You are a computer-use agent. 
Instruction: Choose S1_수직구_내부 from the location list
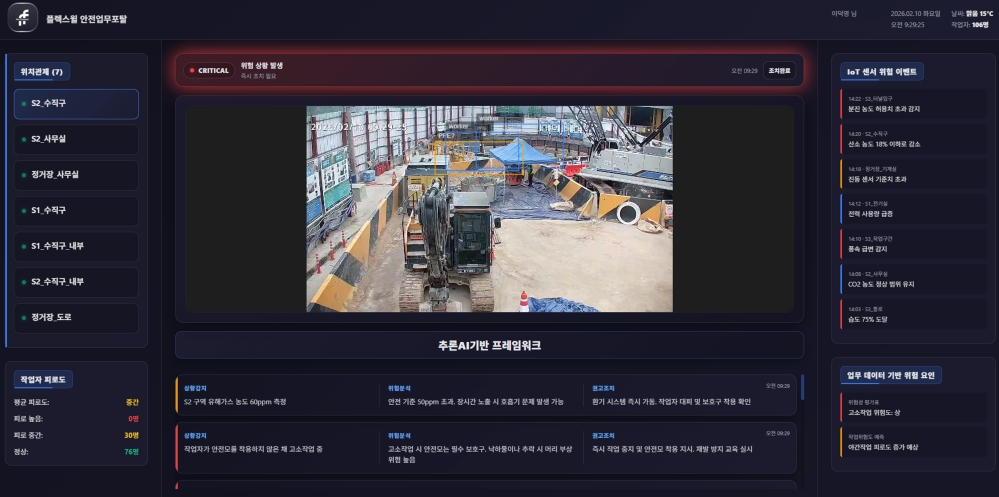pyautogui.click(x=76, y=246)
